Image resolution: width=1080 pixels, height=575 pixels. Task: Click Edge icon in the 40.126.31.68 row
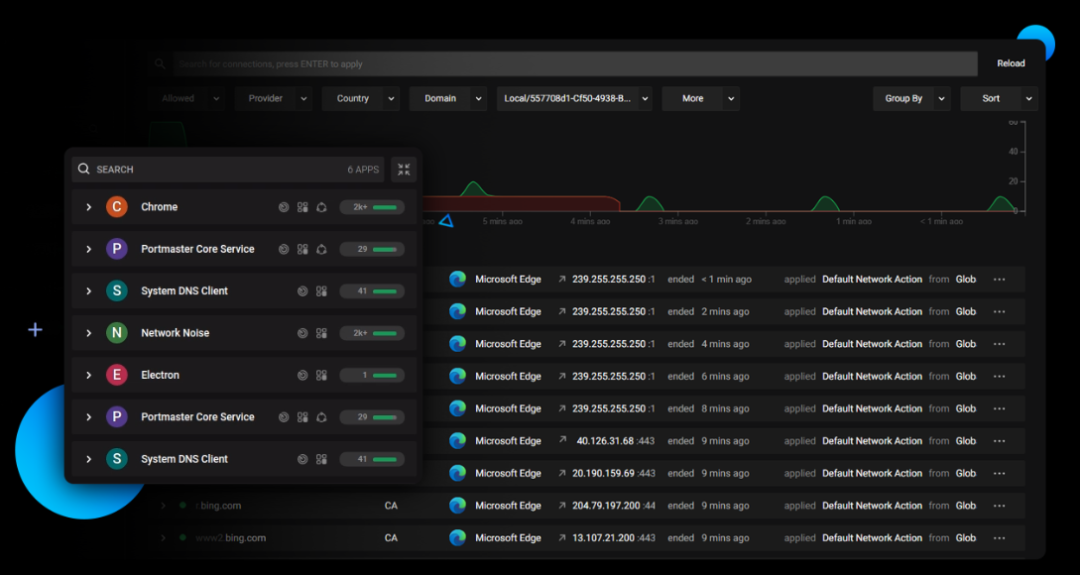pos(457,441)
